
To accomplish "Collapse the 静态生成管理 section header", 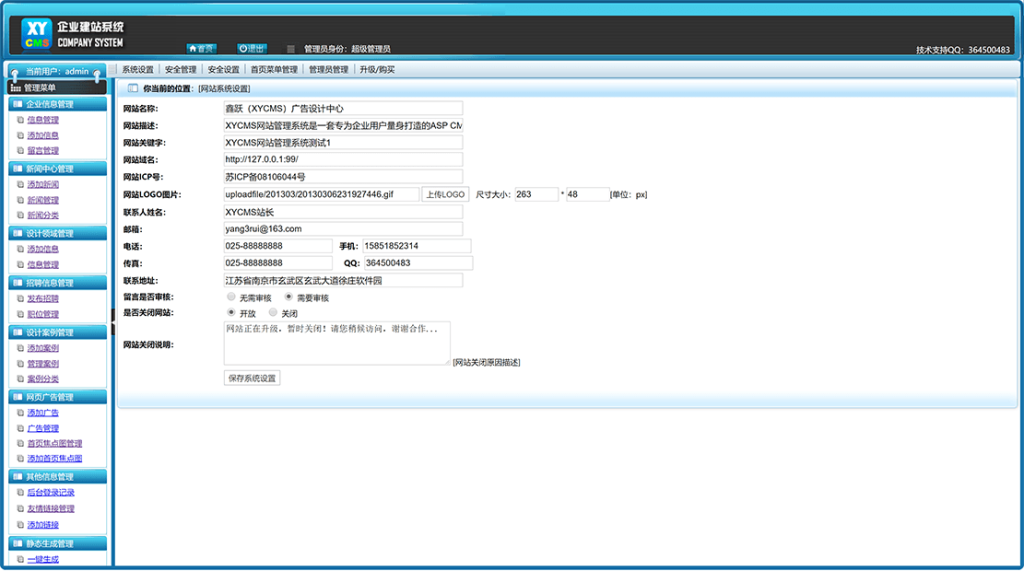I will (57, 544).
